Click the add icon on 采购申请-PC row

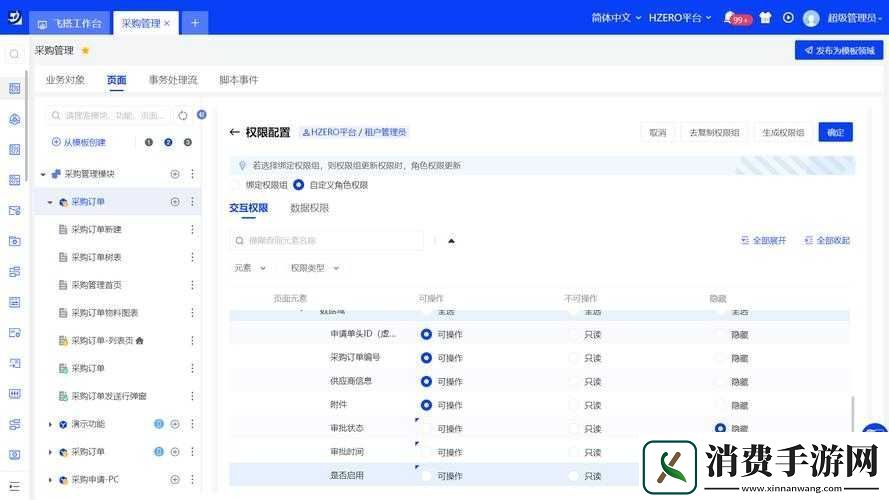(x=175, y=480)
